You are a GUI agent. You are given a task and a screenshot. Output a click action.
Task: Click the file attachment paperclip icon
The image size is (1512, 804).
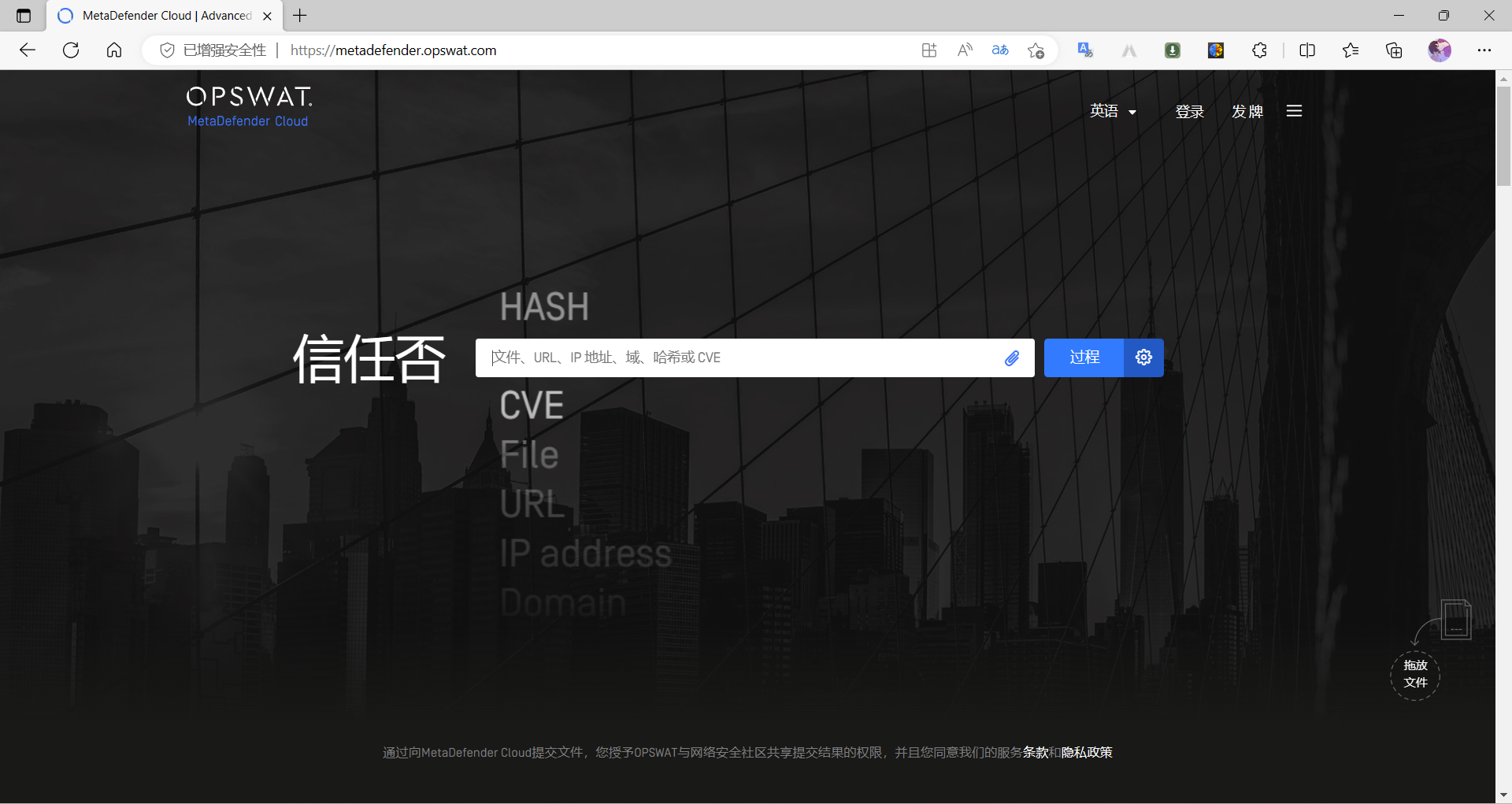[x=1013, y=358]
